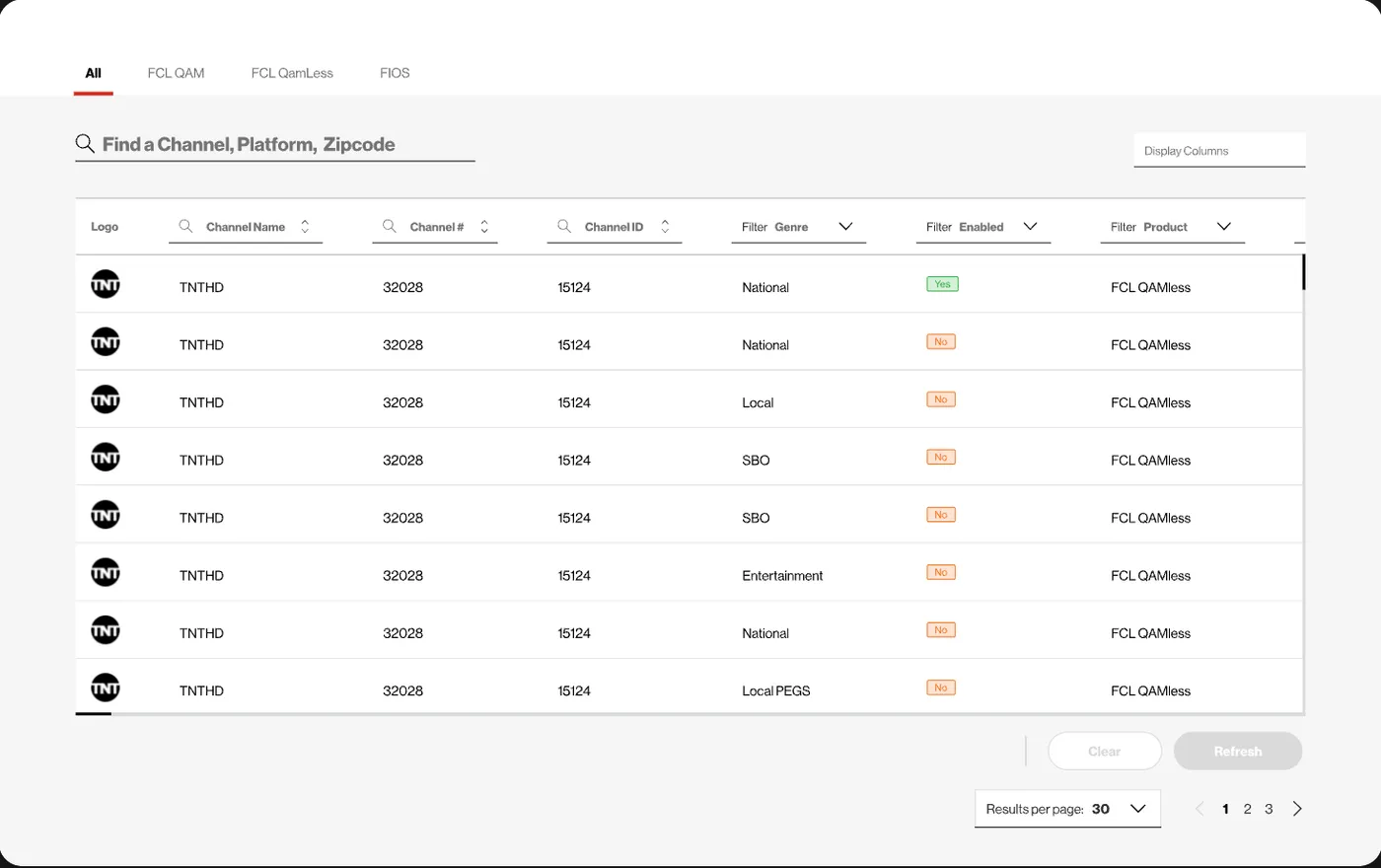Go to page 3

(1269, 809)
